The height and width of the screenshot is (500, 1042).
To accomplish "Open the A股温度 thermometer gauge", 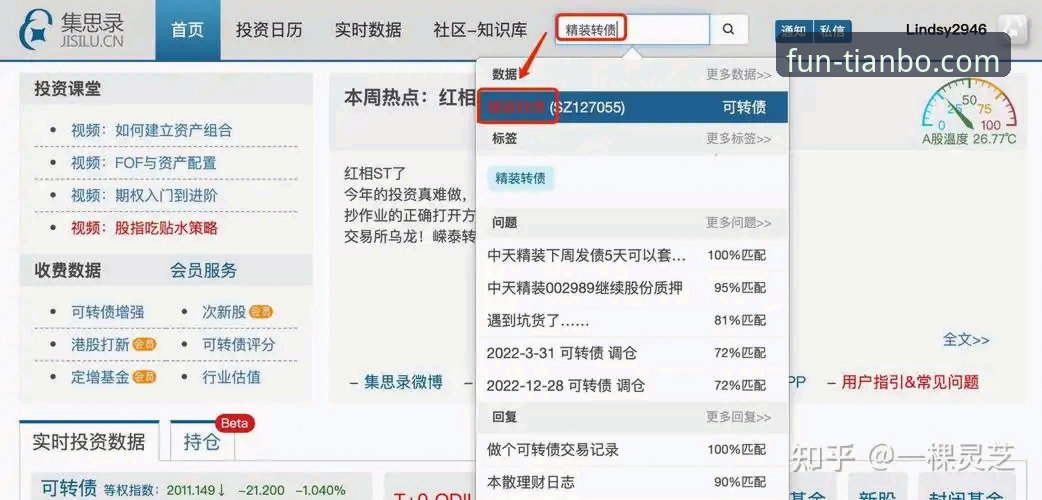I will [969, 111].
